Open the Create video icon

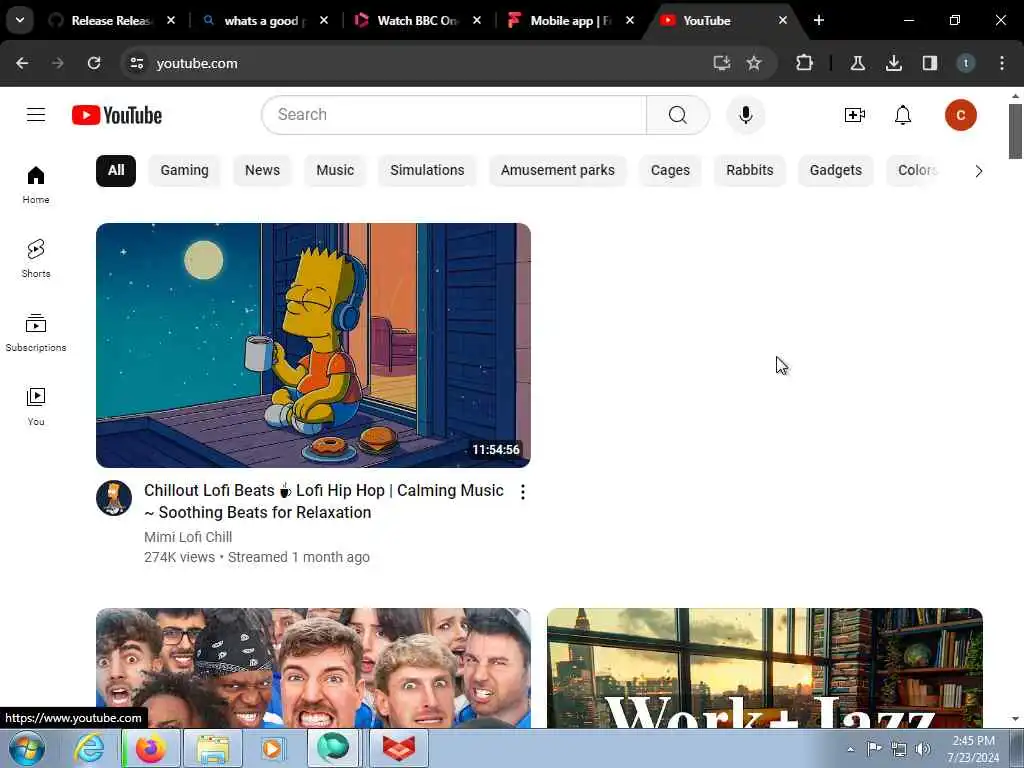coord(854,115)
